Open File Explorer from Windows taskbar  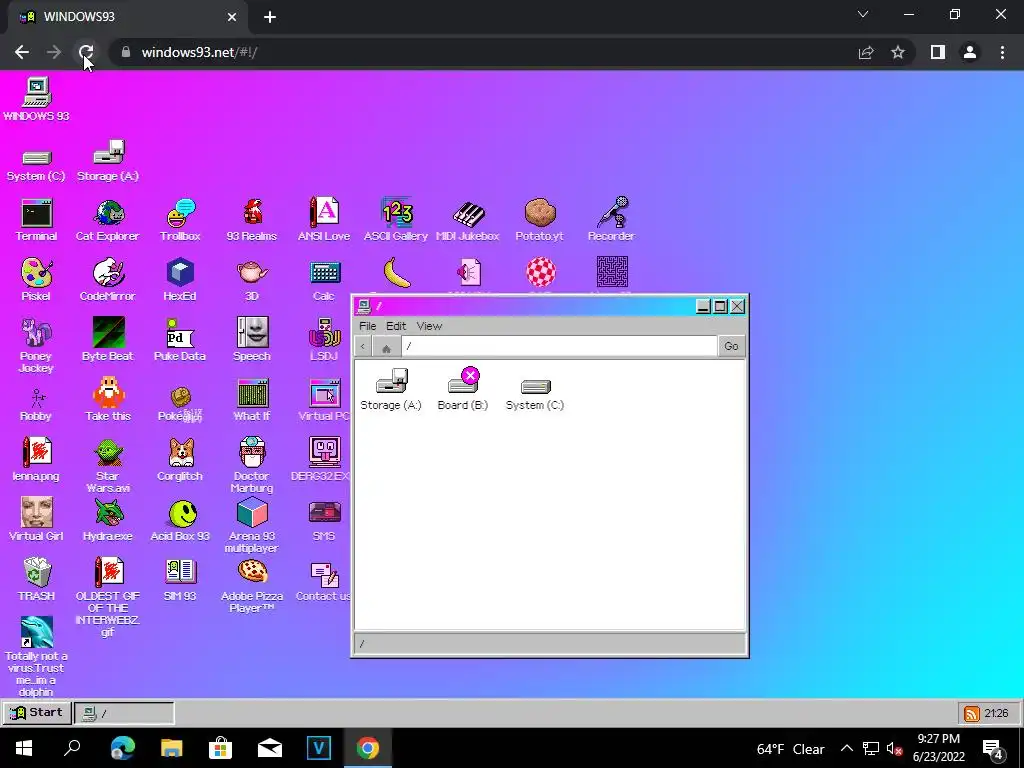click(171, 748)
